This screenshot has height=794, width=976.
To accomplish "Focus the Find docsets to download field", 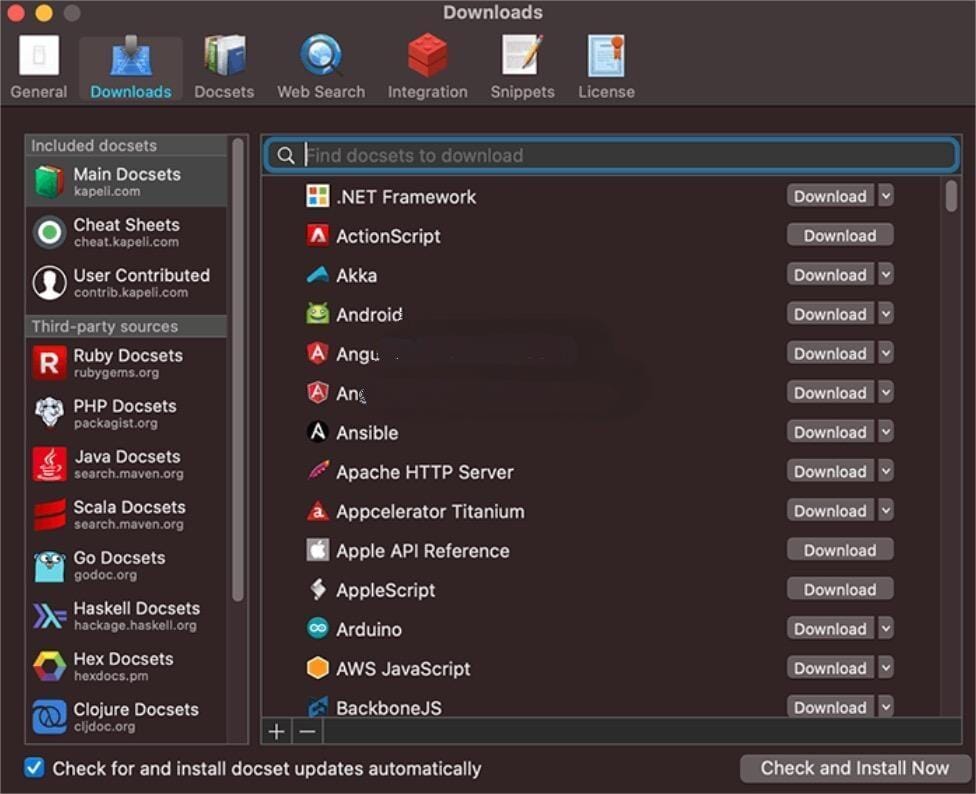I will tap(611, 156).
